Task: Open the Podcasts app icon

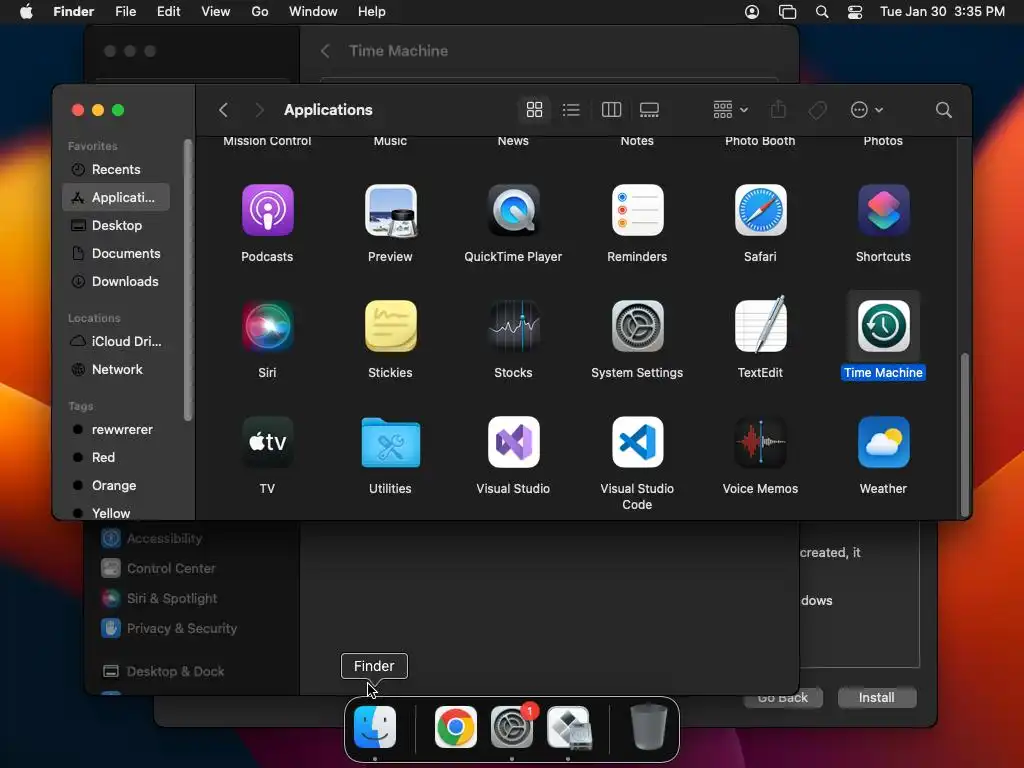Action: click(267, 210)
